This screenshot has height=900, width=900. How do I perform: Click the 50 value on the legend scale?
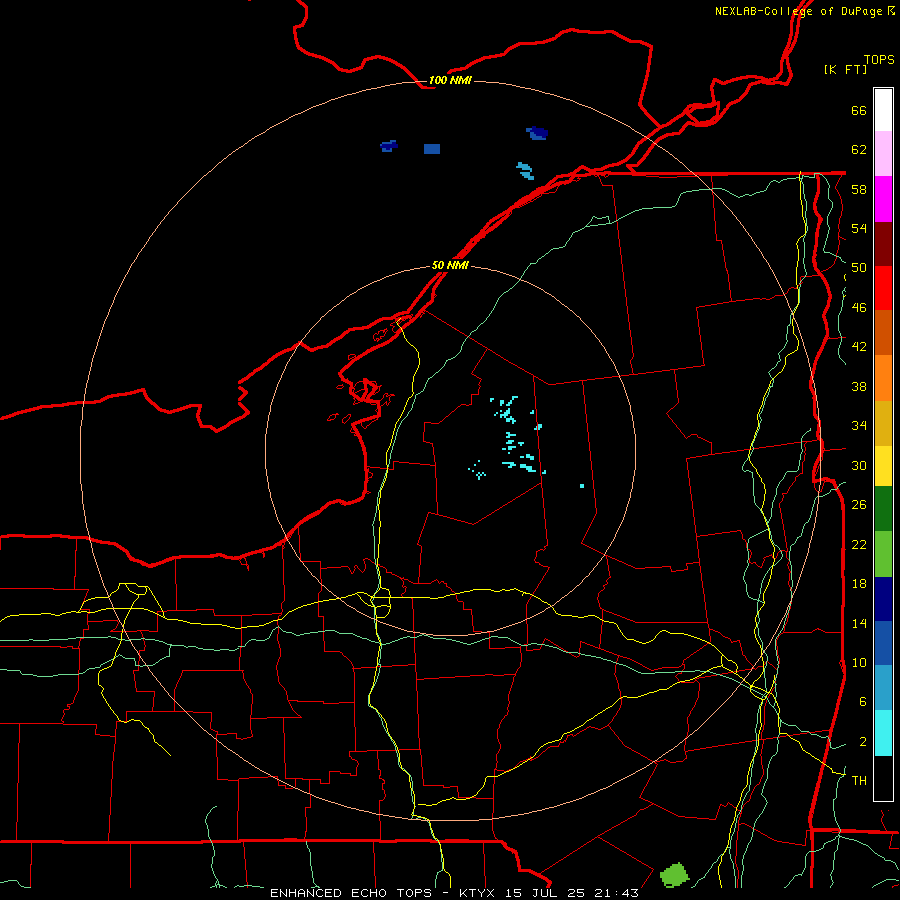pos(859,268)
